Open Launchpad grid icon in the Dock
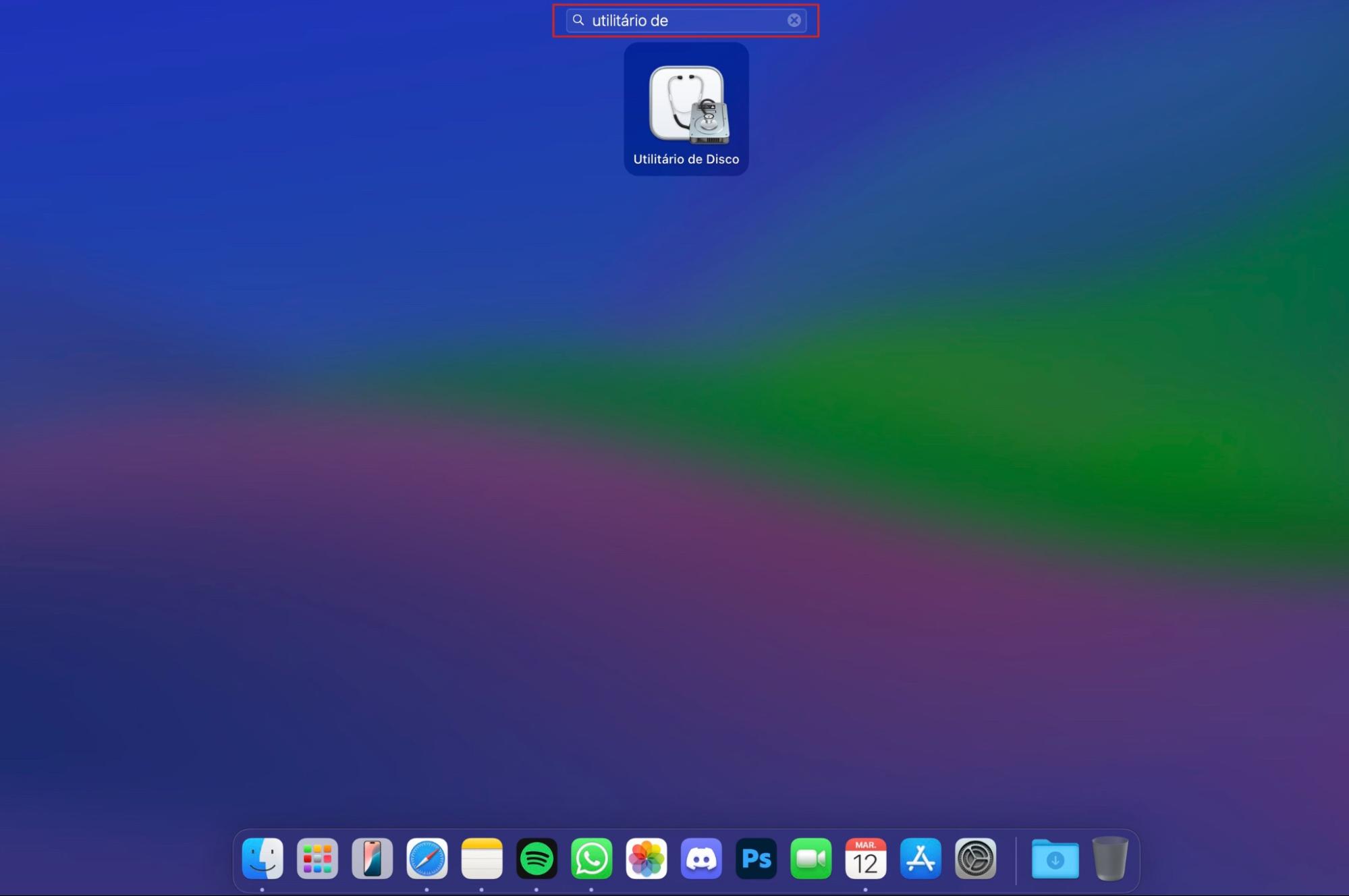 point(317,859)
